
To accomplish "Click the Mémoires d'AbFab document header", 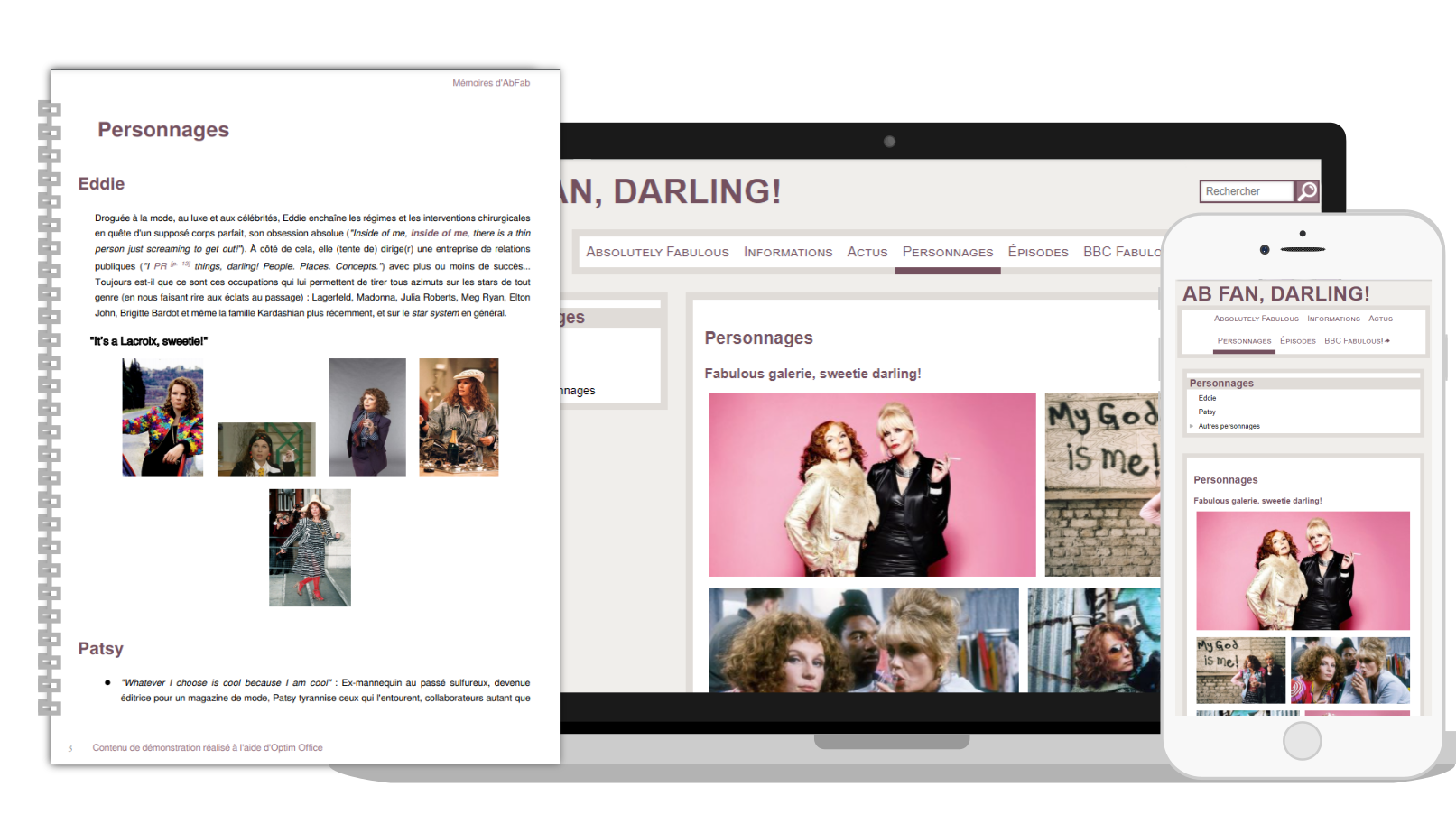I will click(491, 83).
